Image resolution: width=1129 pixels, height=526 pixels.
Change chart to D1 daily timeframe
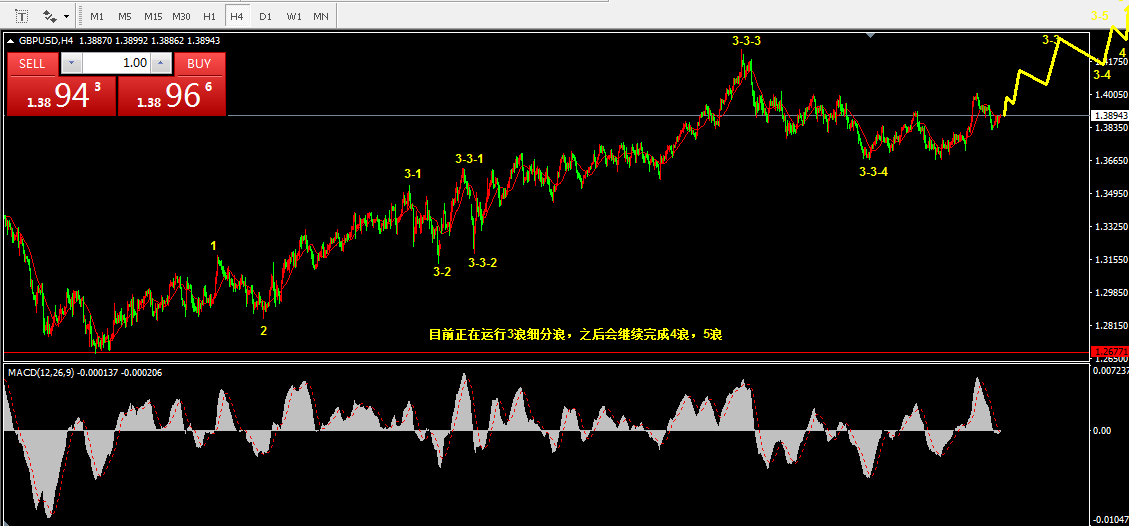click(265, 15)
